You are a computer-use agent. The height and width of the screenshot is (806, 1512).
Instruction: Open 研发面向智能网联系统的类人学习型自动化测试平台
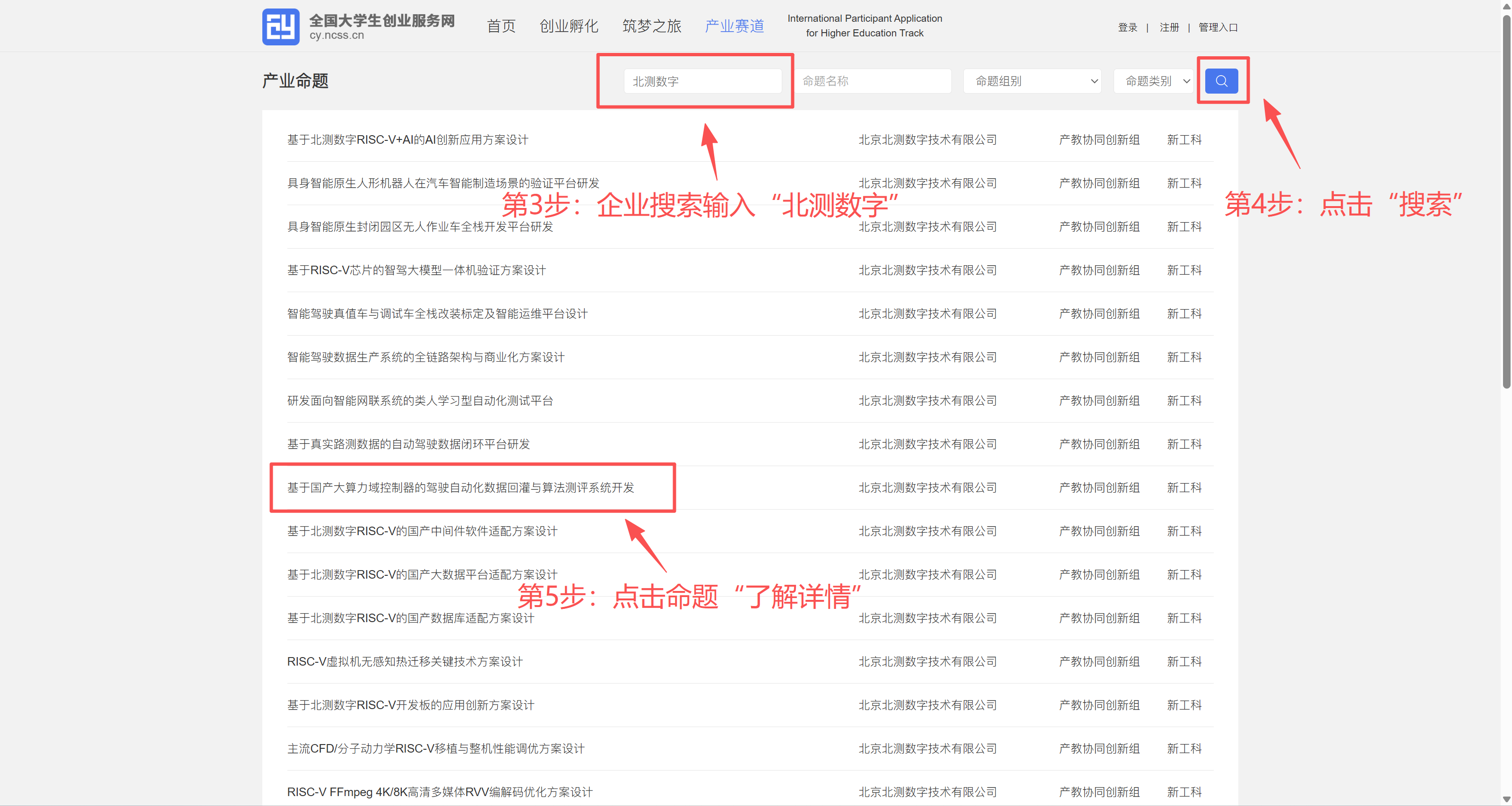[420, 400]
